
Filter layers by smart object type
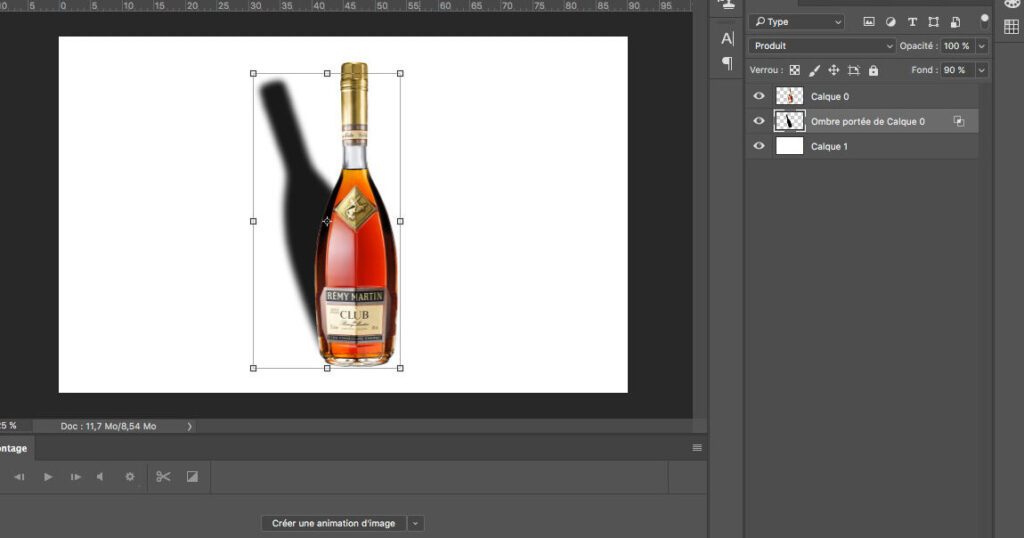coord(955,22)
